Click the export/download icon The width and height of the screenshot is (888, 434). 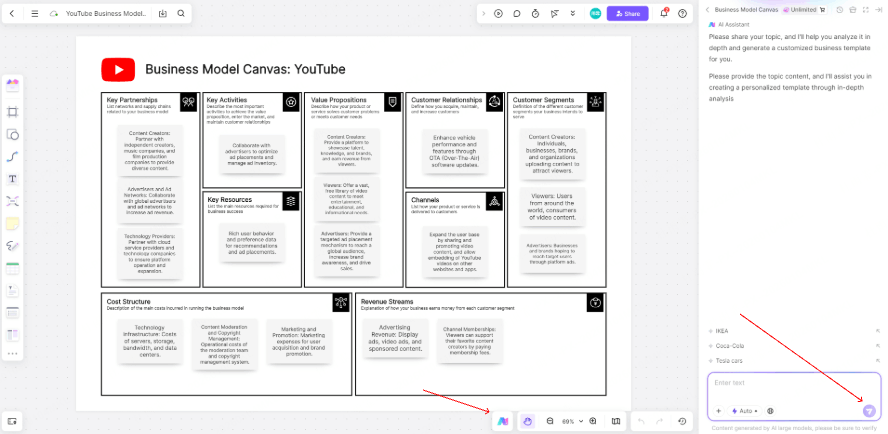pos(163,14)
